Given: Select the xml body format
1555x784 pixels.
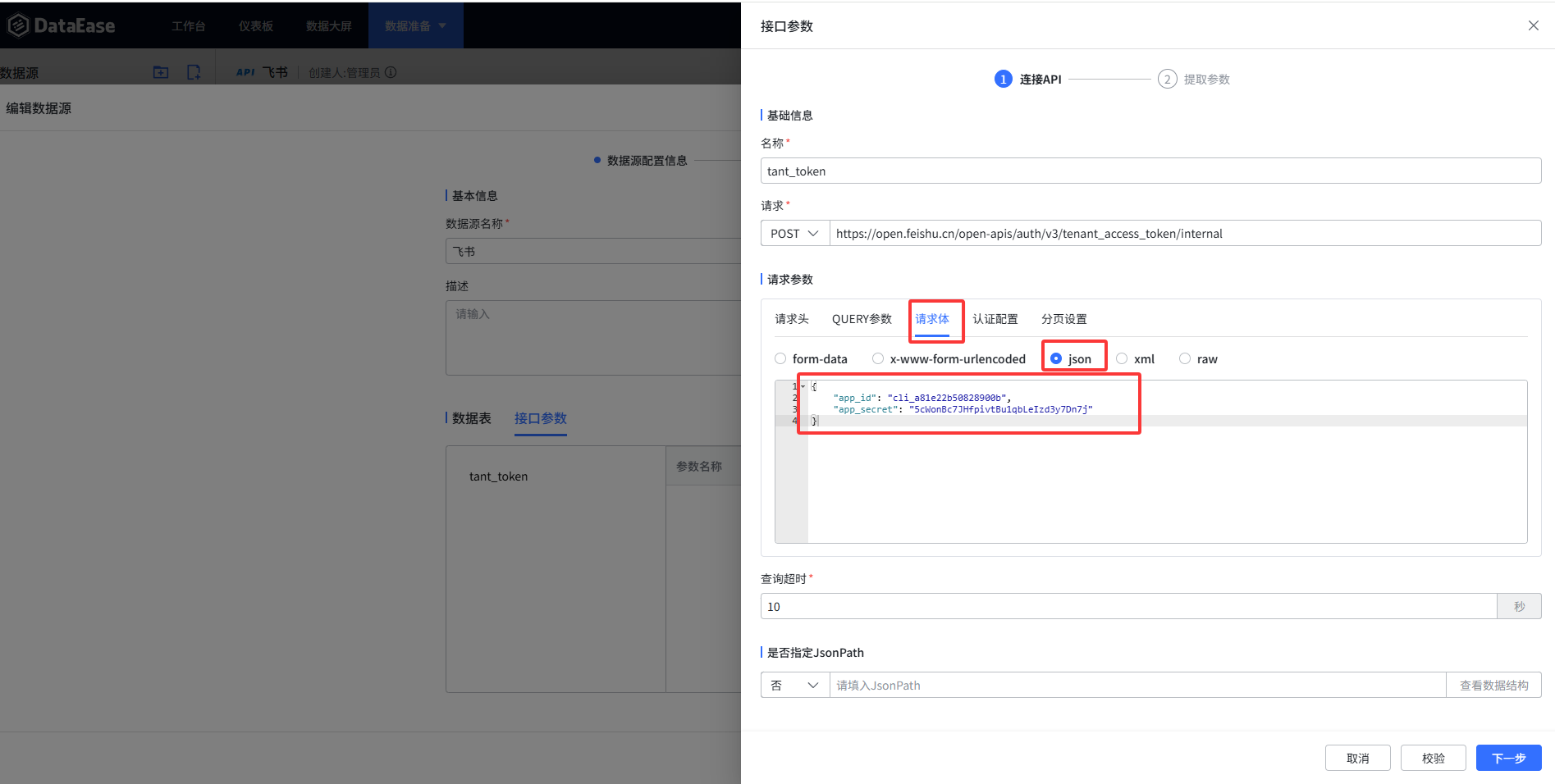Looking at the screenshot, I should click(x=1122, y=358).
